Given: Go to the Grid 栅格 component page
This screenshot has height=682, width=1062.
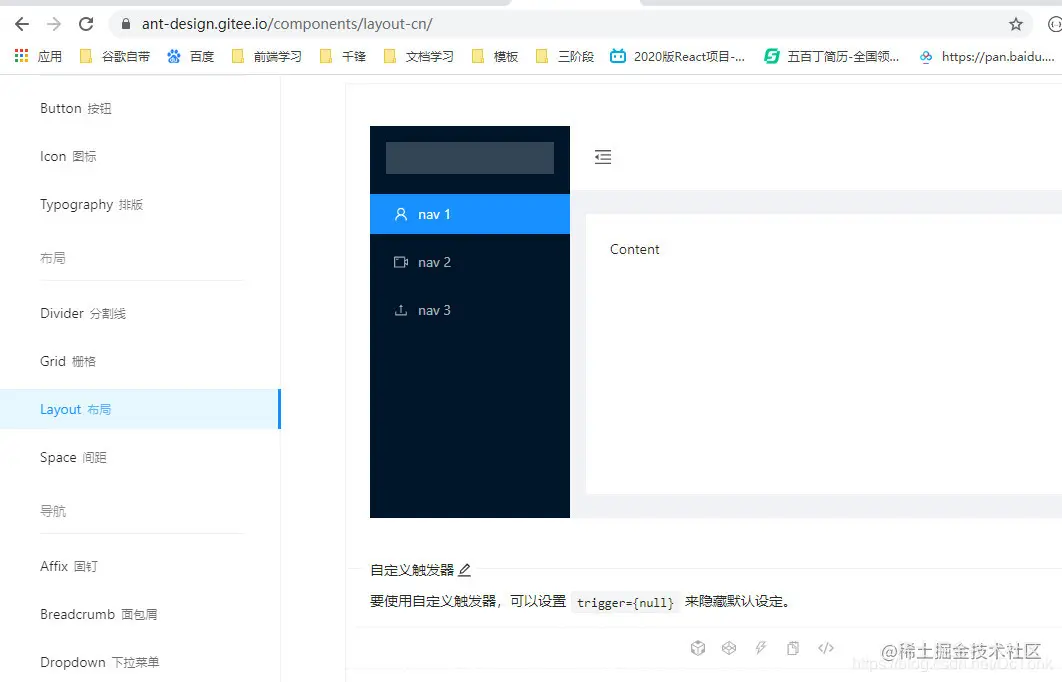Looking at the screenshot, I should [67, 361].
